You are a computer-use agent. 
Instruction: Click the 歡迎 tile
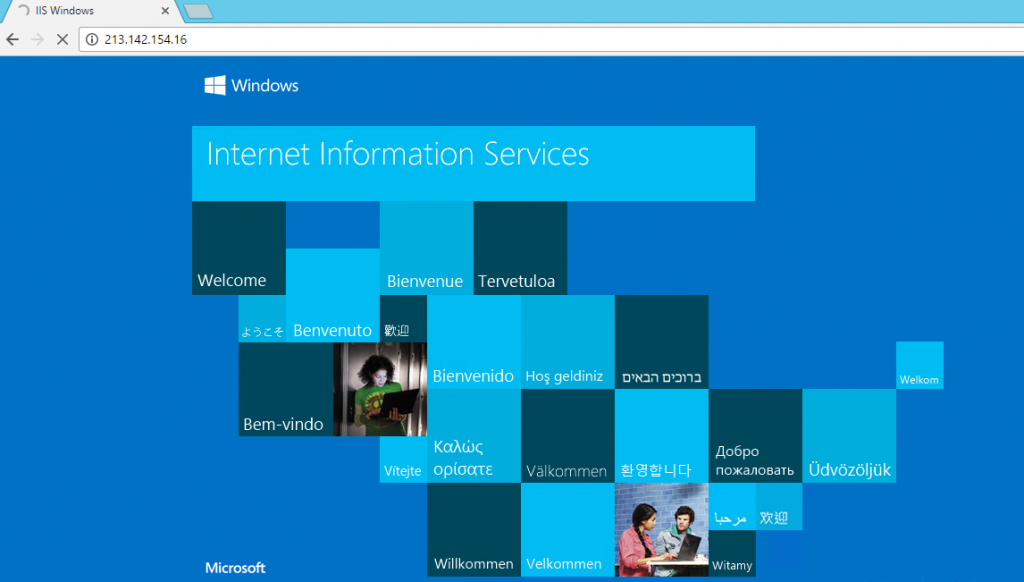404,319
